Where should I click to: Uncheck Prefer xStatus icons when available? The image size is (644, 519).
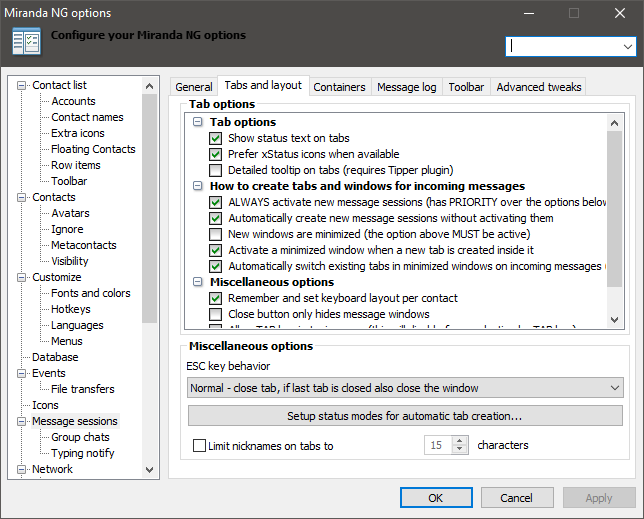click(x=215, y=154)
